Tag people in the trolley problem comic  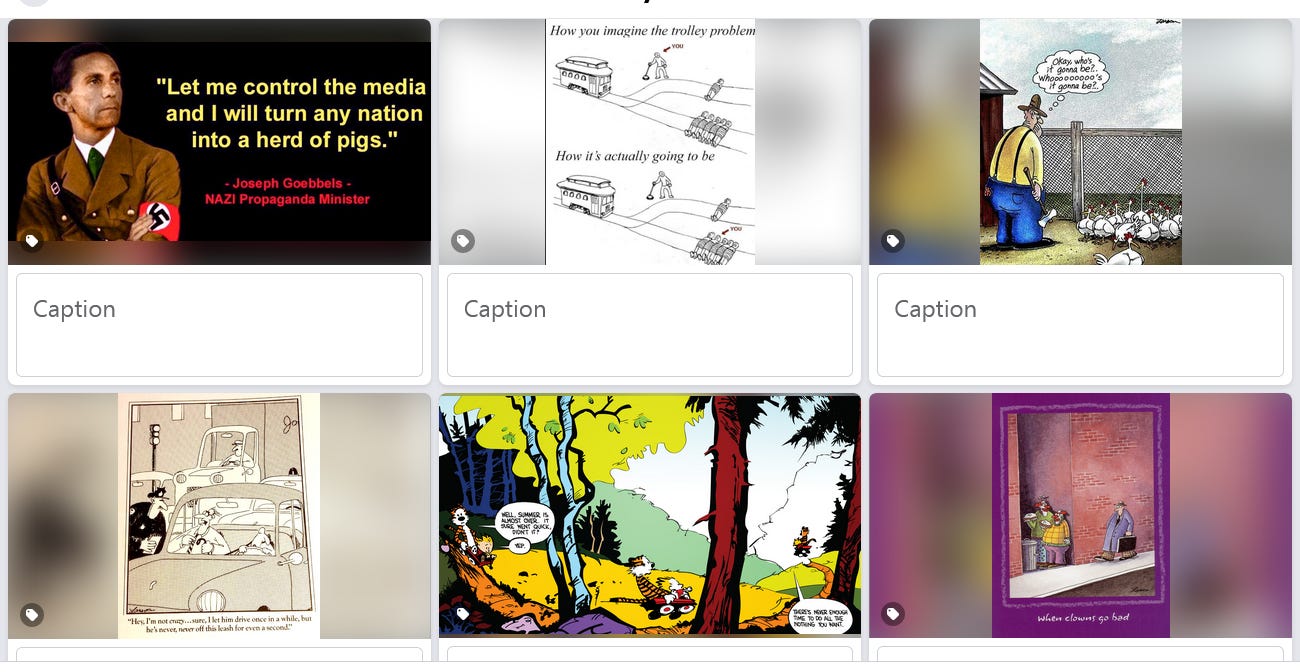click(x=462, y=241)
